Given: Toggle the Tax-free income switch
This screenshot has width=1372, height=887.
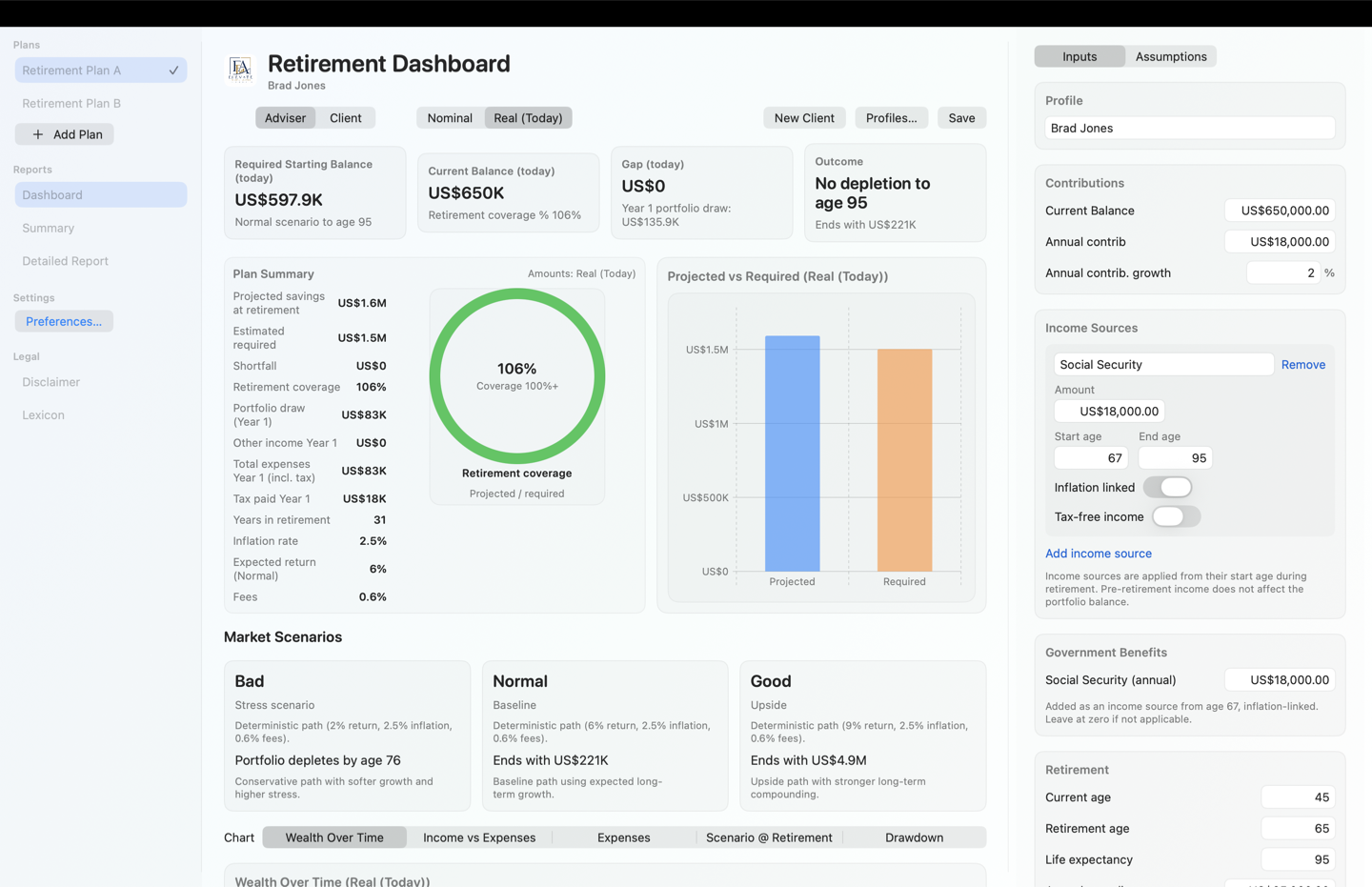Looking at the screenshot, I should point(1176,516).
